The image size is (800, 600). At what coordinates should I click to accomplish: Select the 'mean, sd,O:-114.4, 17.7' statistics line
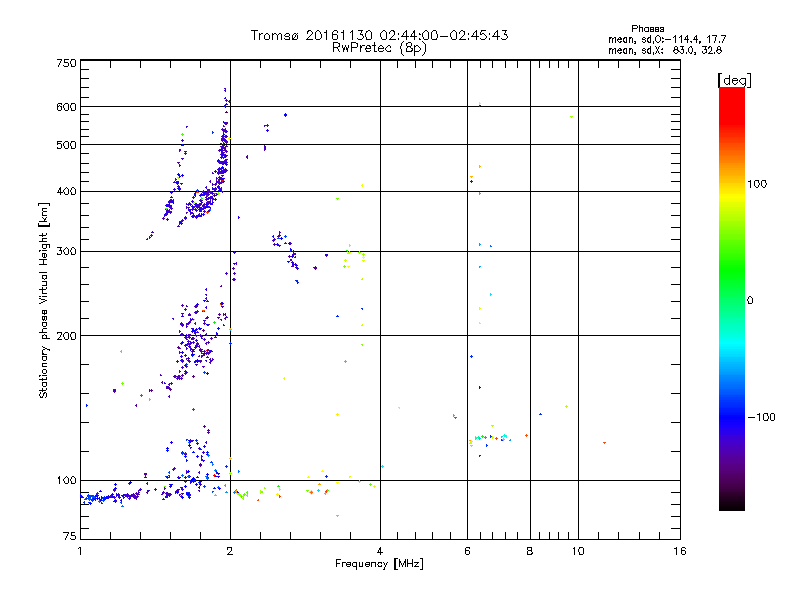[x=667, y=39]
